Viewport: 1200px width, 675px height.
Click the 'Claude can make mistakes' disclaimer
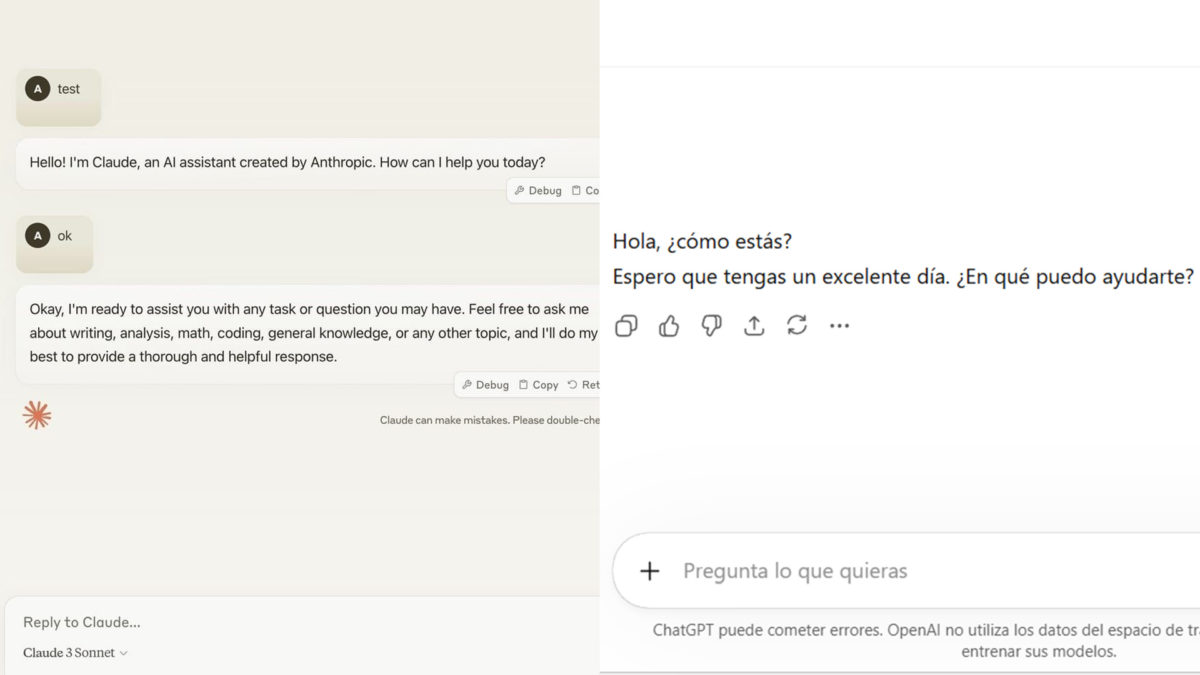tap(489, 420)
